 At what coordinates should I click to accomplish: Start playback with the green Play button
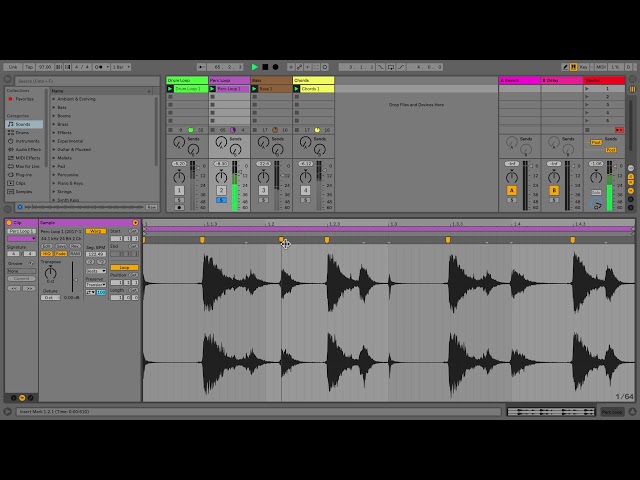click(x=255, y=67)
